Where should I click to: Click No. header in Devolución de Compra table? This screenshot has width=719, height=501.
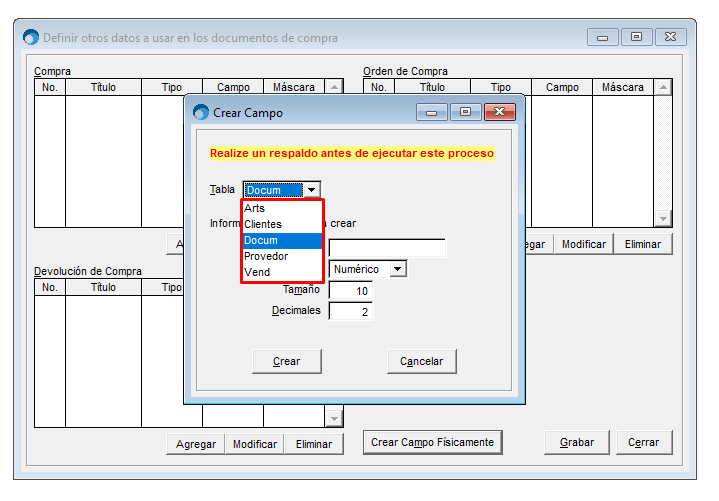50,287
